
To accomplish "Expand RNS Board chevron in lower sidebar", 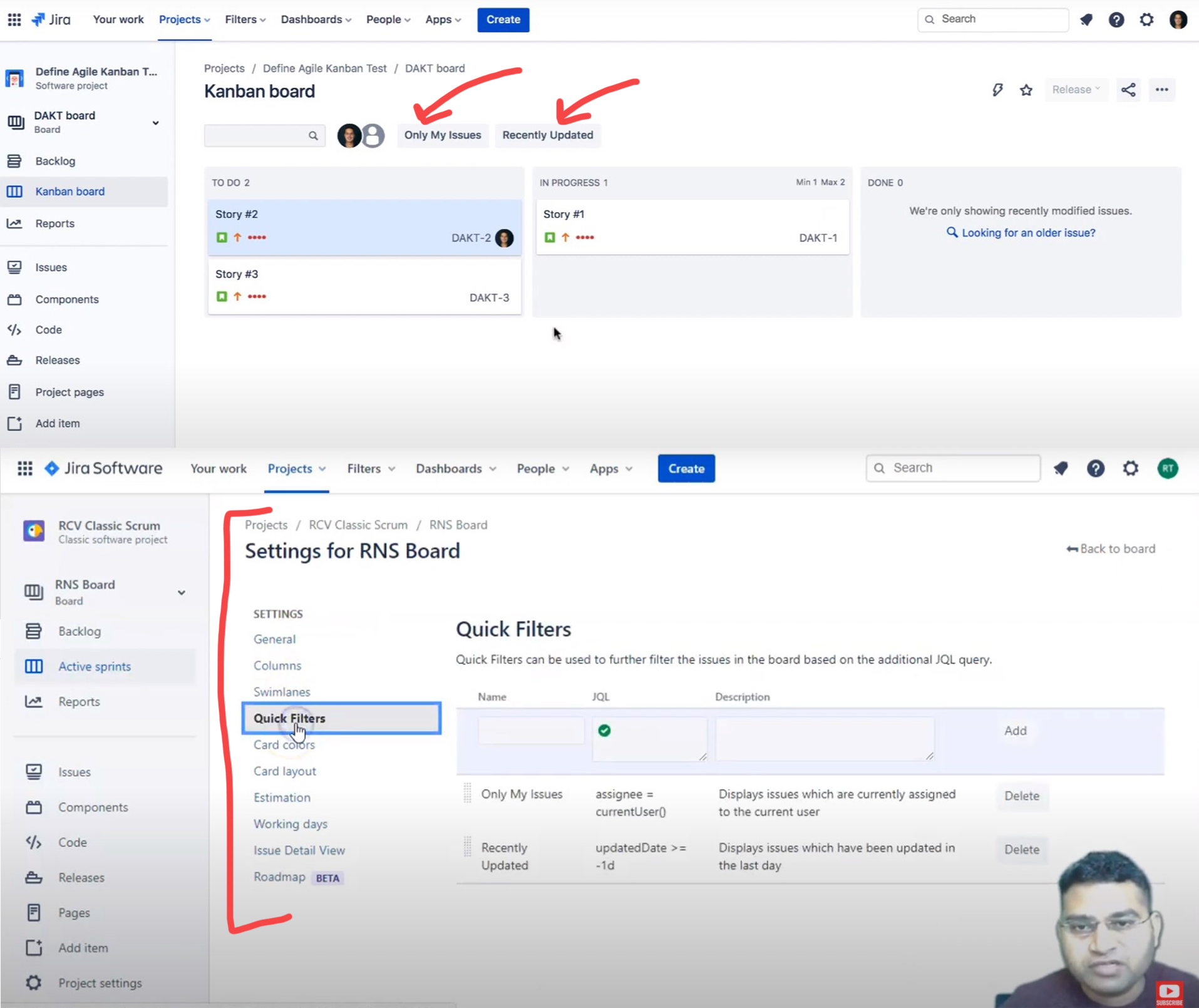I will [x=181, y=592].
